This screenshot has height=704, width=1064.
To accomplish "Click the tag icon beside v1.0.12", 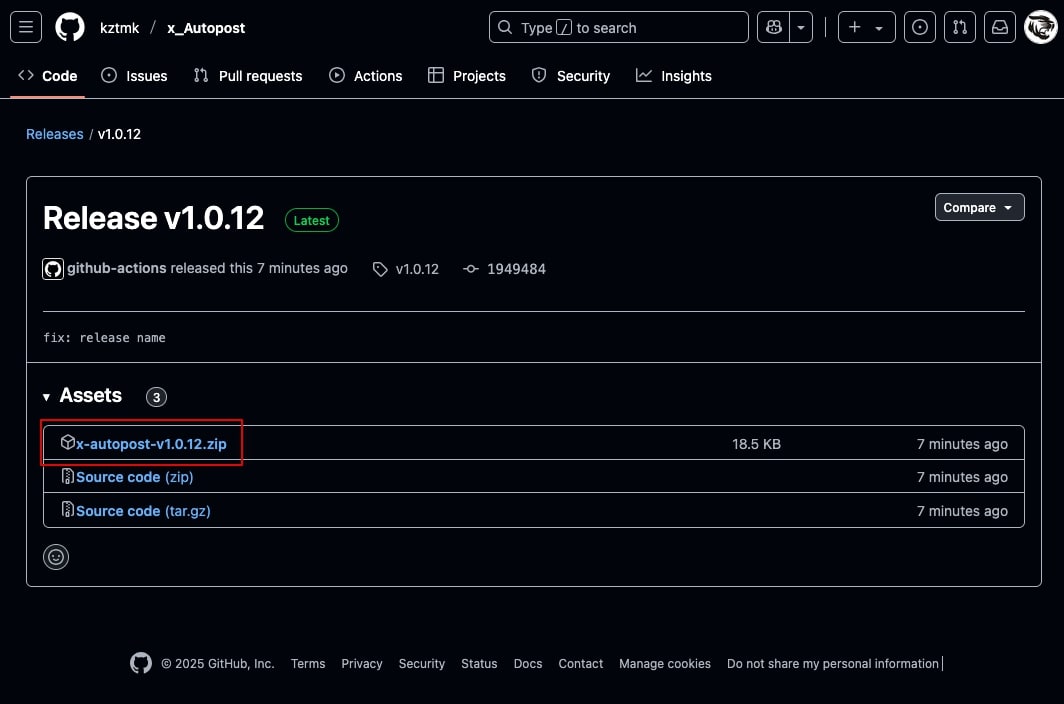I will click(380, 269).
